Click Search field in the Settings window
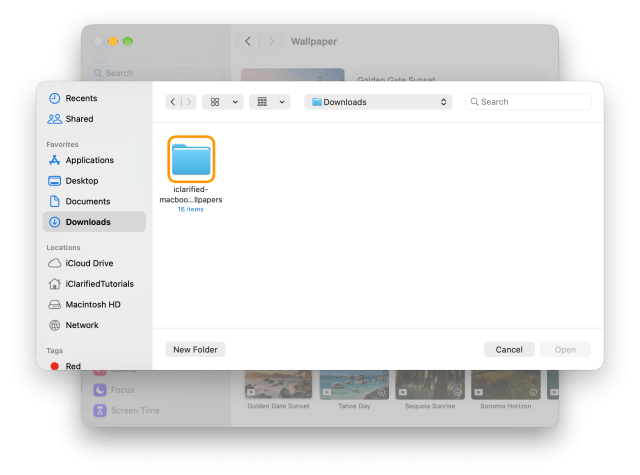640x475 pixels. 156,73
